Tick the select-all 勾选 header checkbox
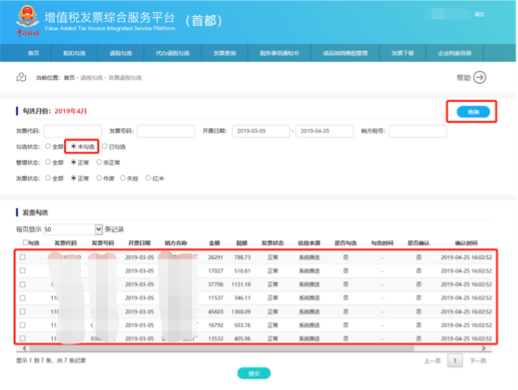Image resolution: width=518 pixels, height=390 pixels. pyautogui.click(x=25, y=242)
